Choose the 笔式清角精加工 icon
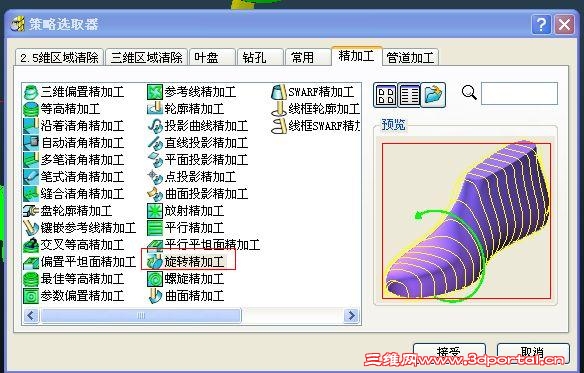 tap(31, 177)
